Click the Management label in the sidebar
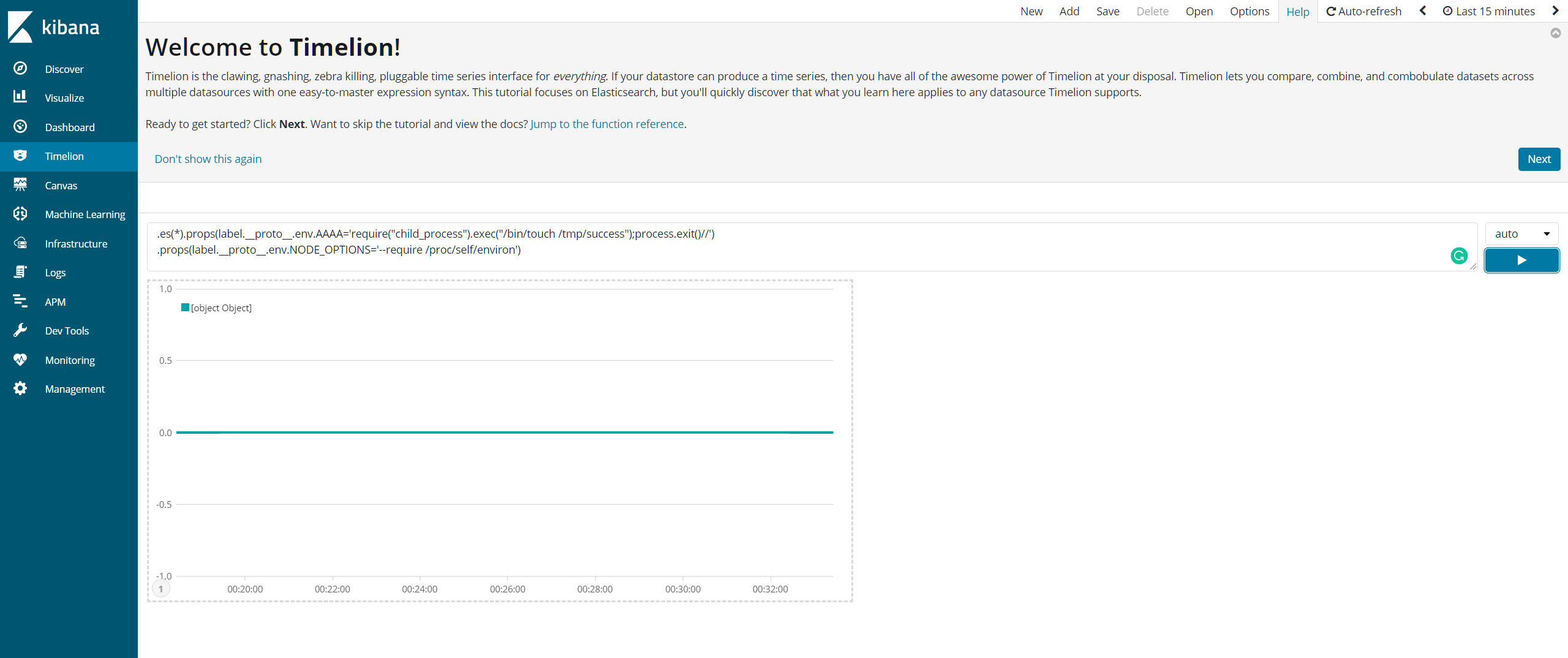Viewport: 1568px width, 658px height. [75, 389]
